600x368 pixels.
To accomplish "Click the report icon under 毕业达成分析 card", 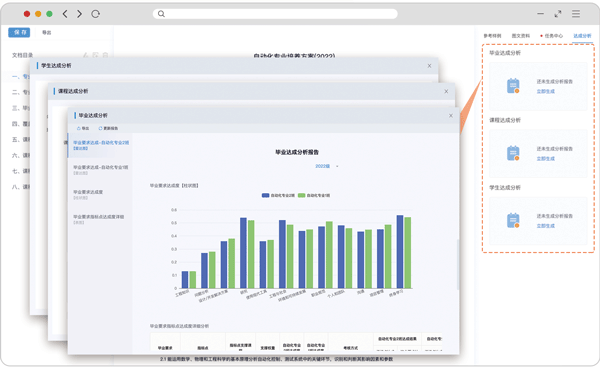I will (513, 86).
